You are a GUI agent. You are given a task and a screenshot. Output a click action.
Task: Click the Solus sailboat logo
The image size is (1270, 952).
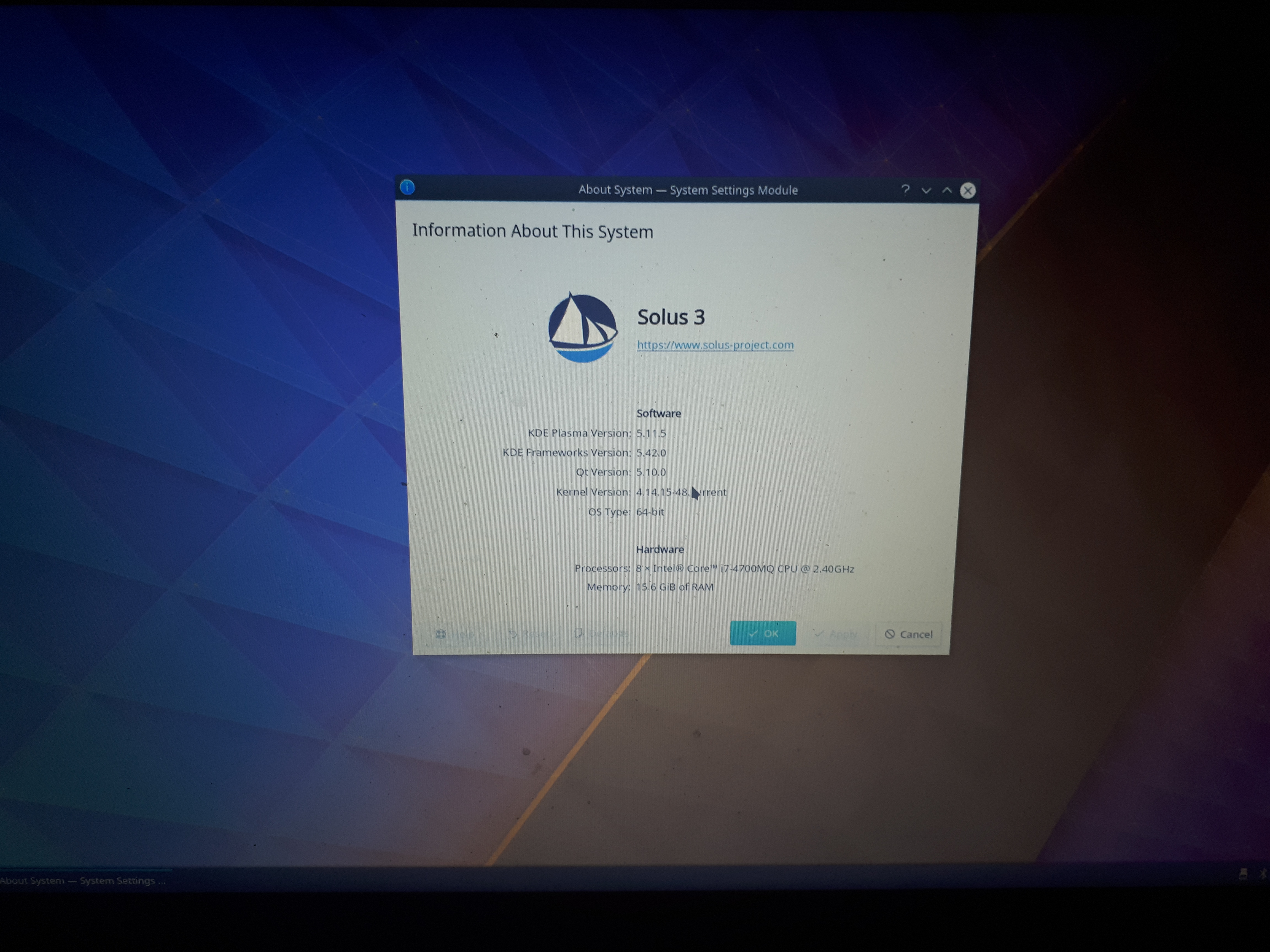coord(582,328)
